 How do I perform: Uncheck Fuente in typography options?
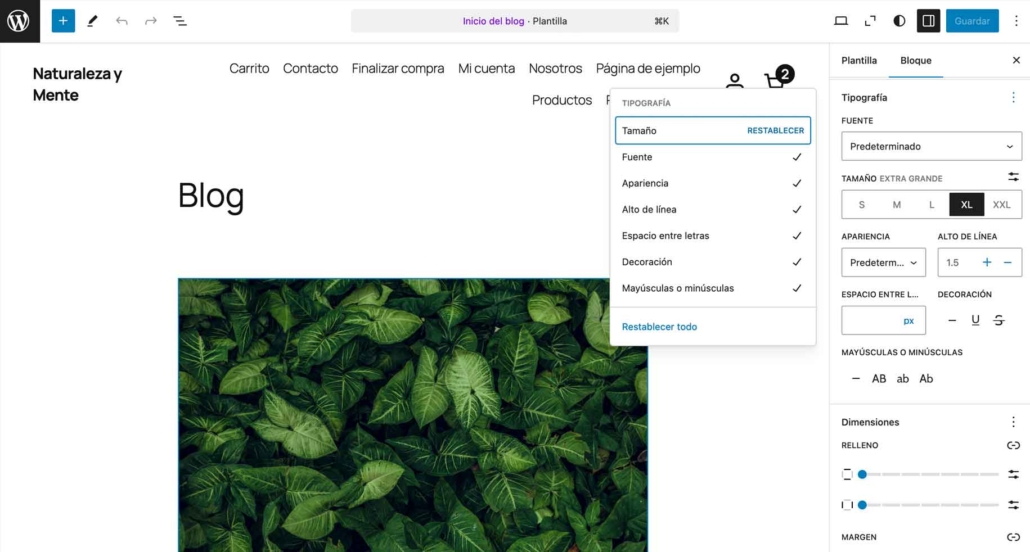[712, 157]
